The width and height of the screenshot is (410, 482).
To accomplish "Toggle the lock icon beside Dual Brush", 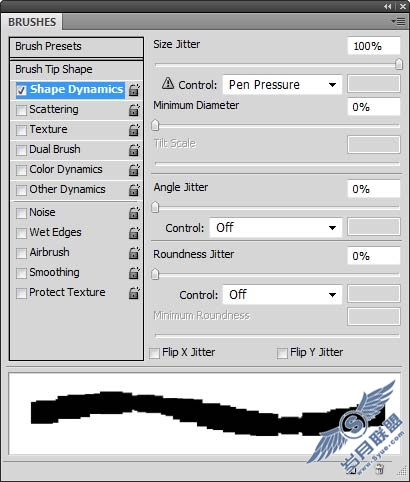I will 134,150.
